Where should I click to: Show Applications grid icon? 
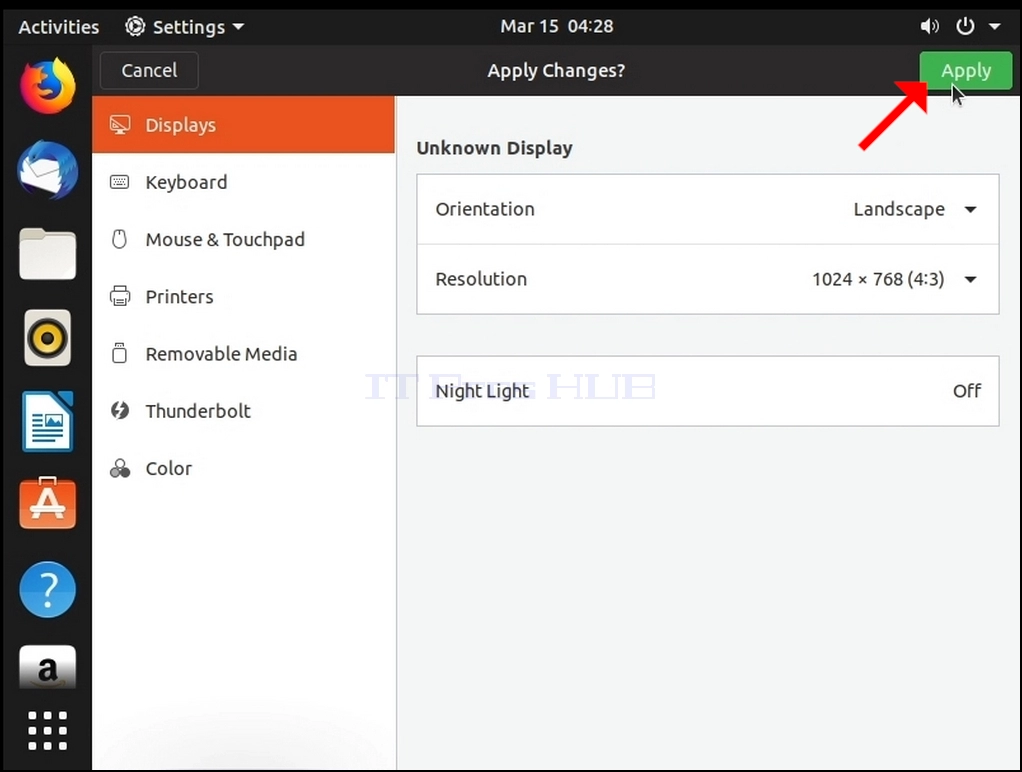coord(47,730)
